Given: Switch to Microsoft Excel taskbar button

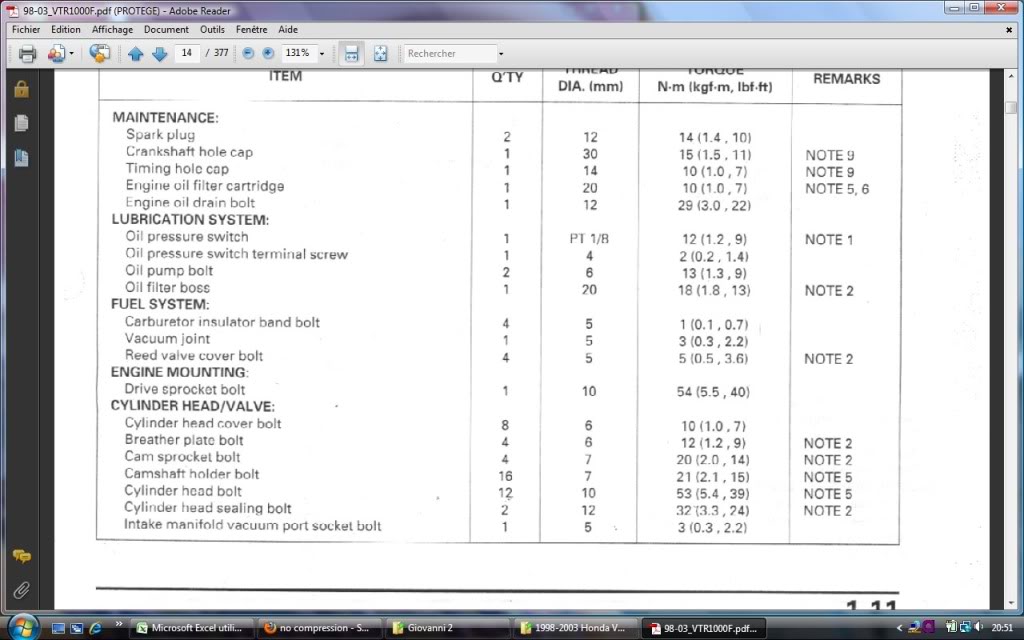Looking at the screenshot, I should click(190, 629).
